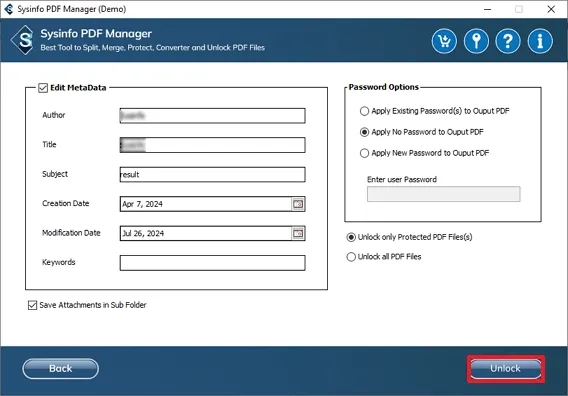Screen dimensions: 568x396
Task: Select Apply New Password to Output PDF
Action: [364, 153]
